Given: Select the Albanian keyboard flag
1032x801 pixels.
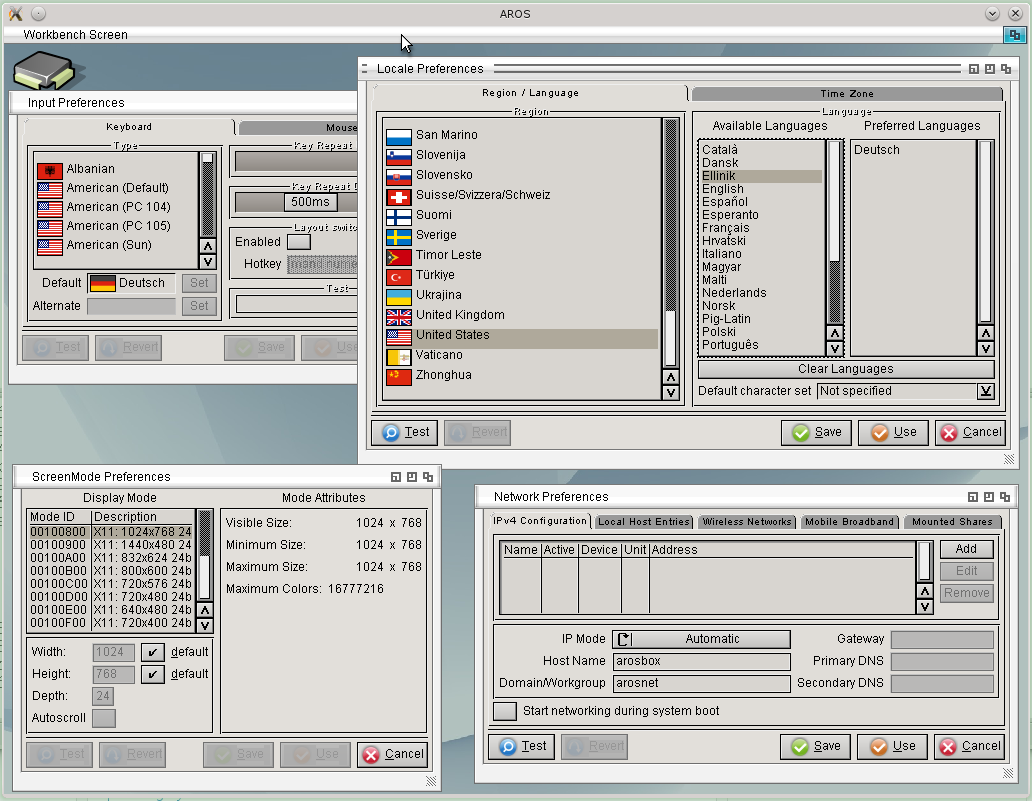Looking at the screenshot, I should point(49,169).
